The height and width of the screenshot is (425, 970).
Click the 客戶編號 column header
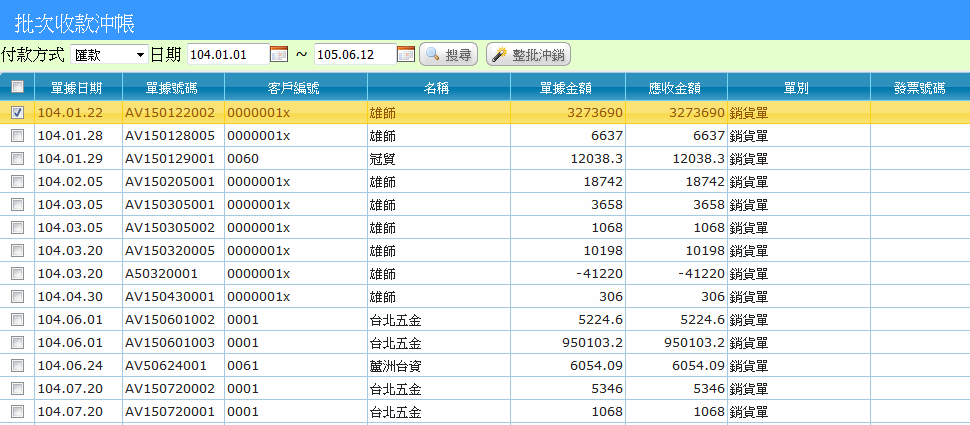(x=294, y=88)
